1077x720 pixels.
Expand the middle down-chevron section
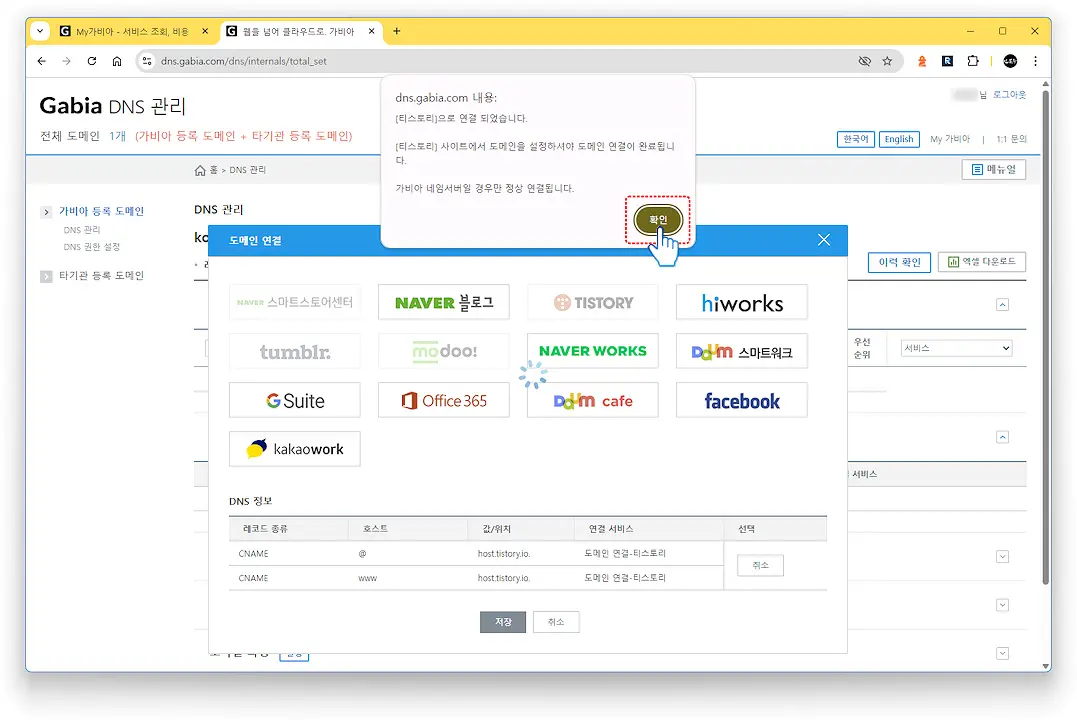1002,605
